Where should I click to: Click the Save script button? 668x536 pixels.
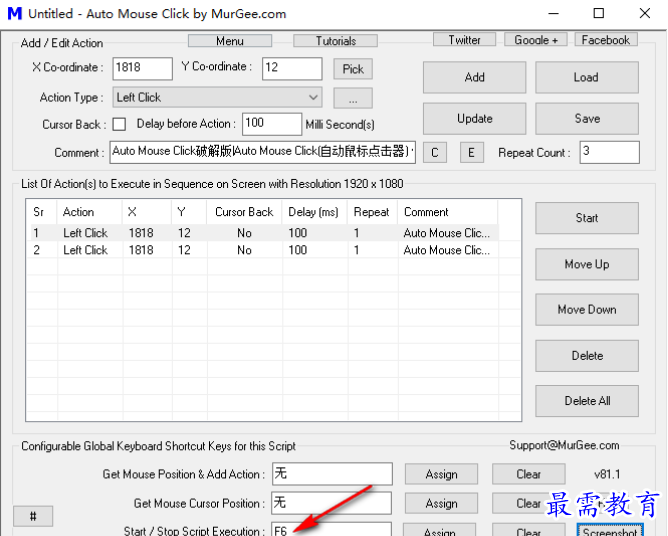click(587, 118)
